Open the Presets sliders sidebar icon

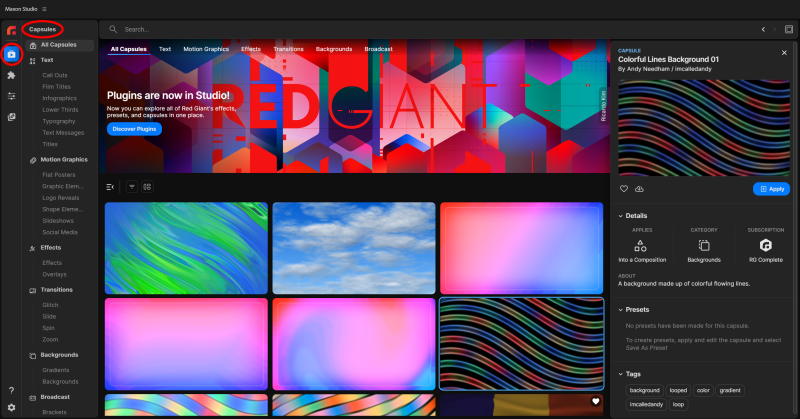pyautogui.click(x=11, y=96)
